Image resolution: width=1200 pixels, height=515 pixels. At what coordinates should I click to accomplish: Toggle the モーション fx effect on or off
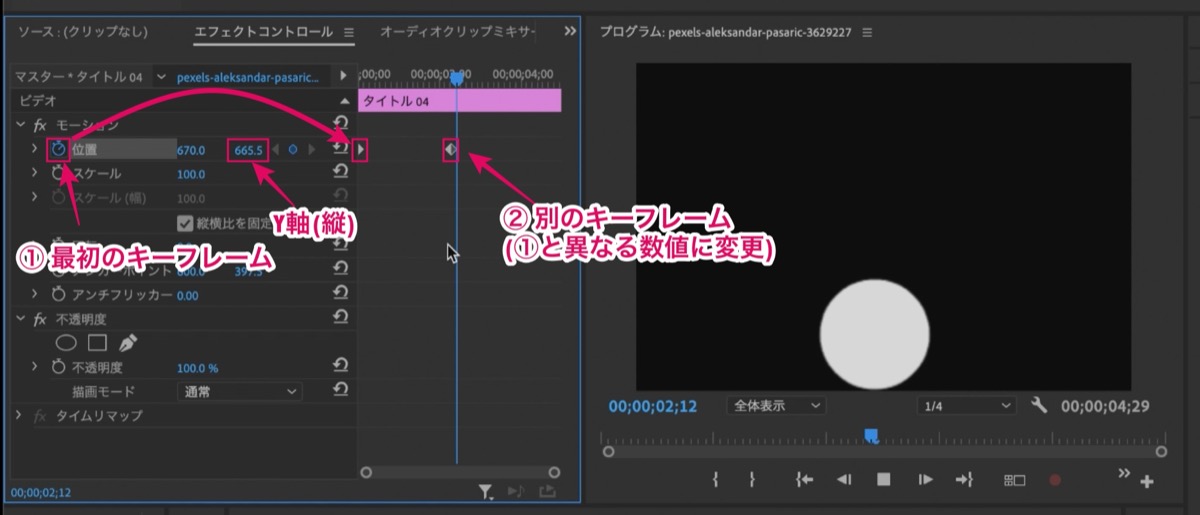point(40,126)
